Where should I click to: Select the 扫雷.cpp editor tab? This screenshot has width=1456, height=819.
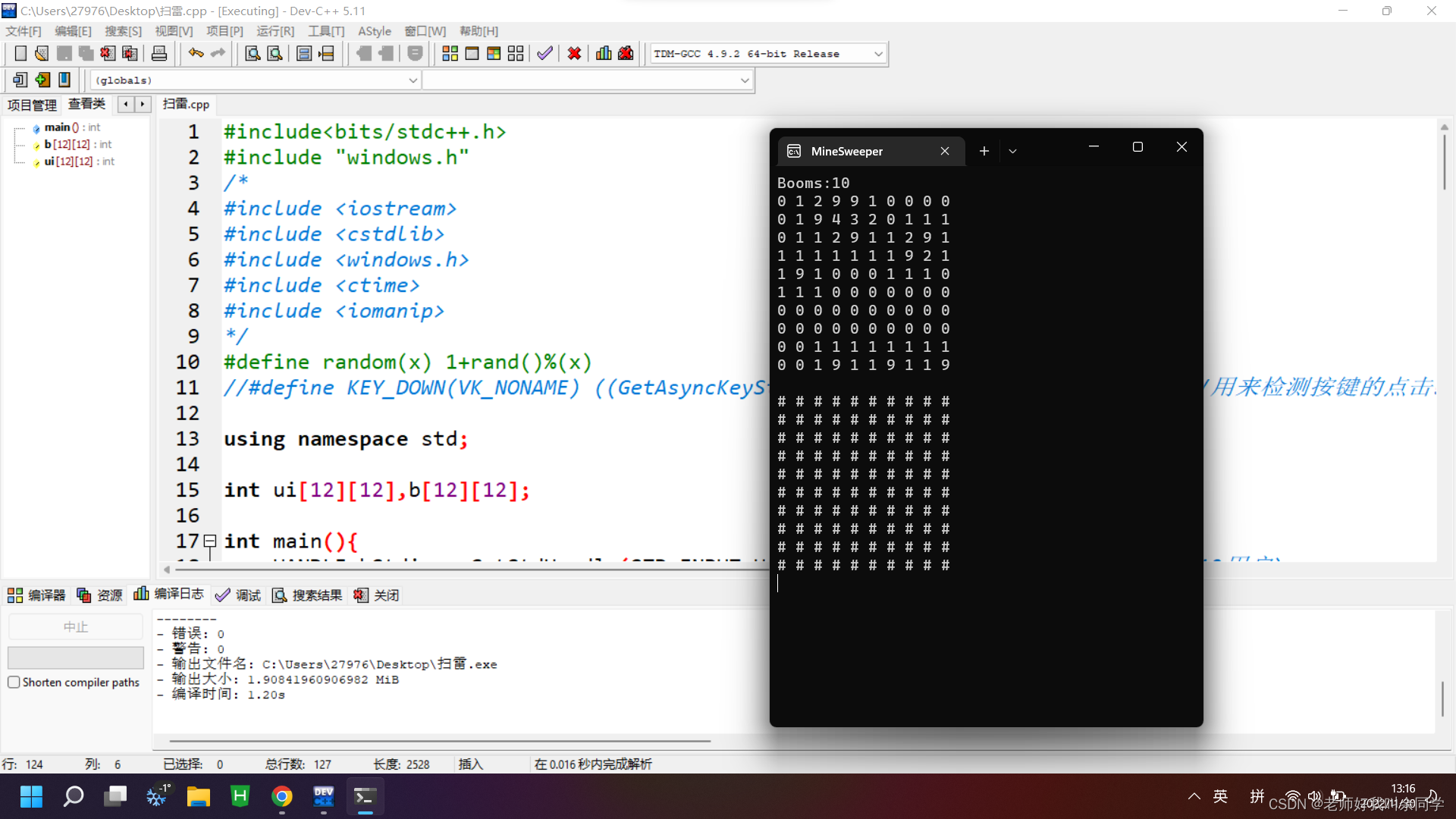tap(187, 104)
